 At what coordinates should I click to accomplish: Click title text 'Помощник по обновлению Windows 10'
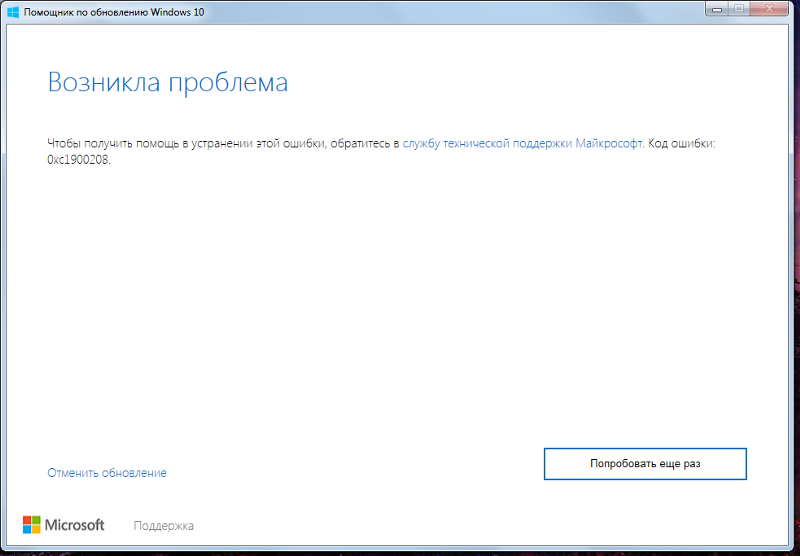click(x=114, y=12)
